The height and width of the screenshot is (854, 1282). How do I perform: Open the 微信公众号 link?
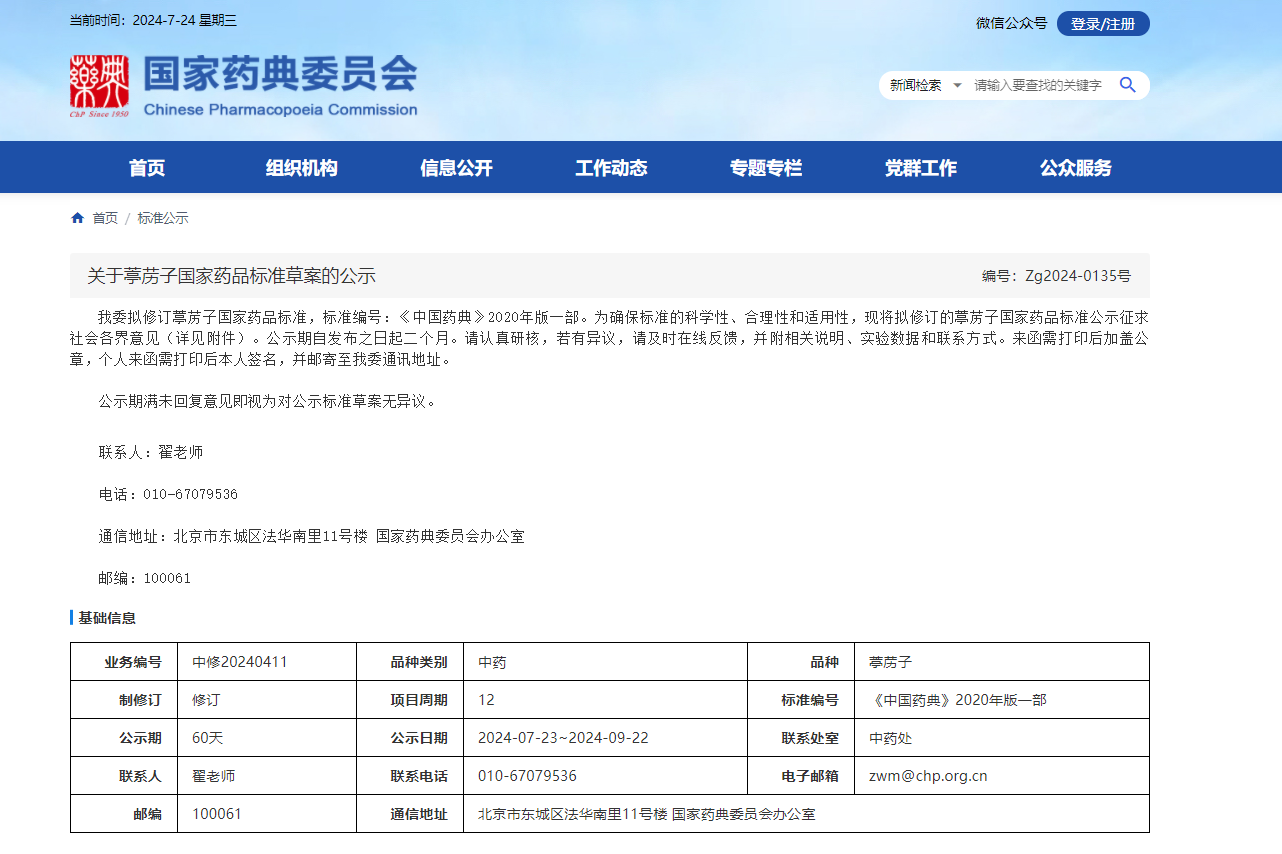[x=1011, y=23]
